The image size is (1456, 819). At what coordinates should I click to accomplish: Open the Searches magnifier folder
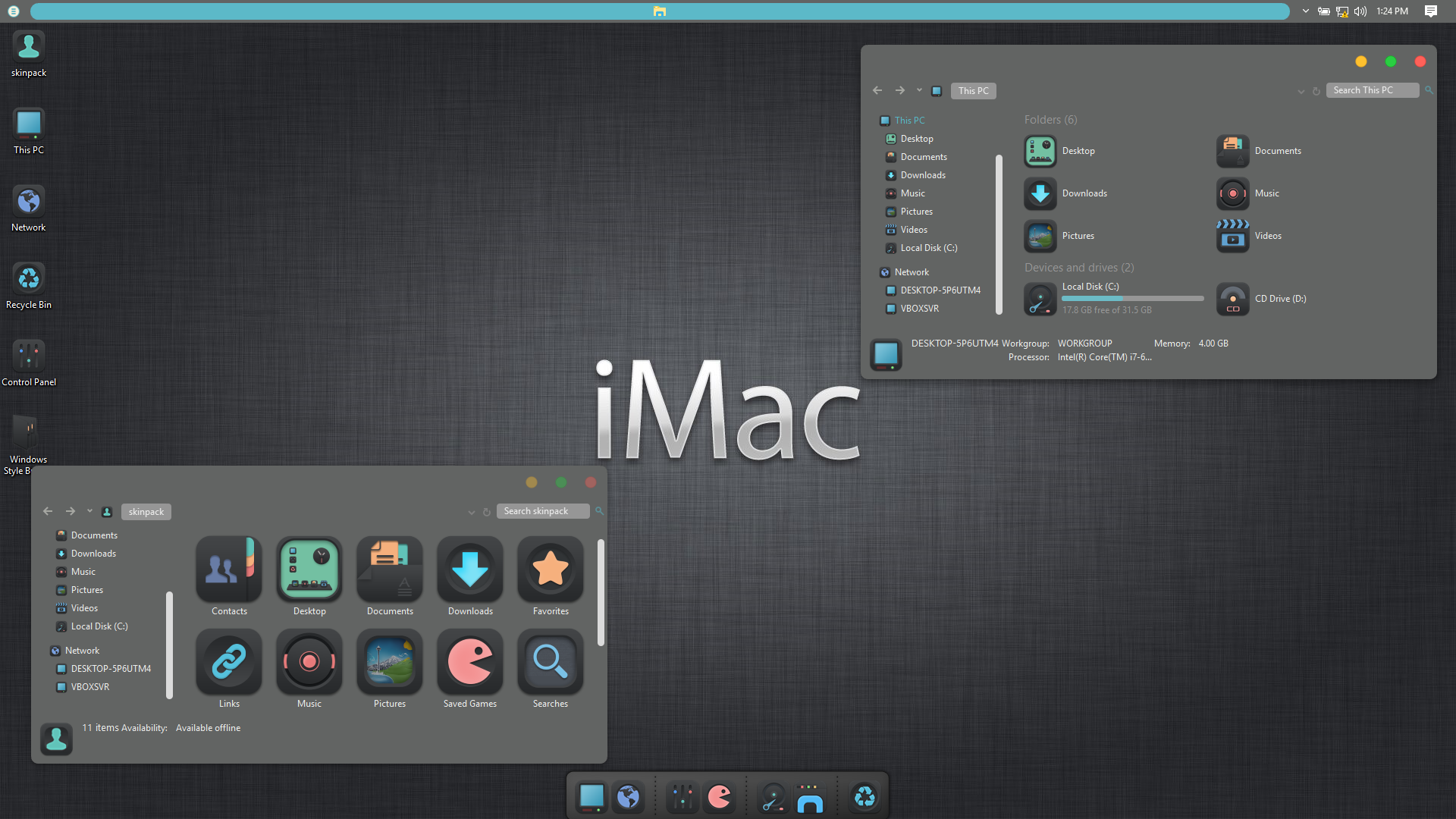(x=550, y=662)
